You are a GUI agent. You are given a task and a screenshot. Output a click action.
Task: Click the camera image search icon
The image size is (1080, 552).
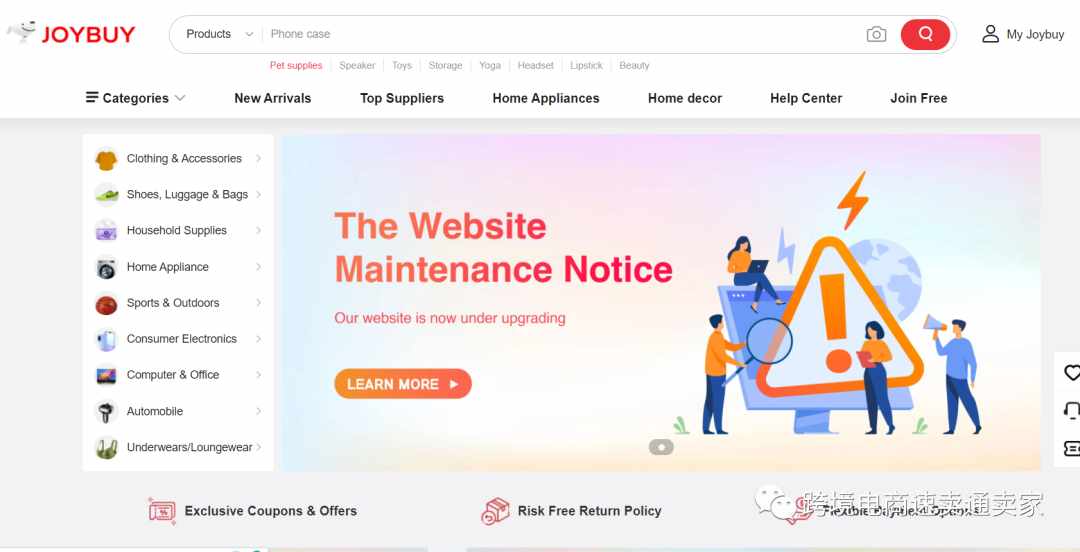pos(876,34)
